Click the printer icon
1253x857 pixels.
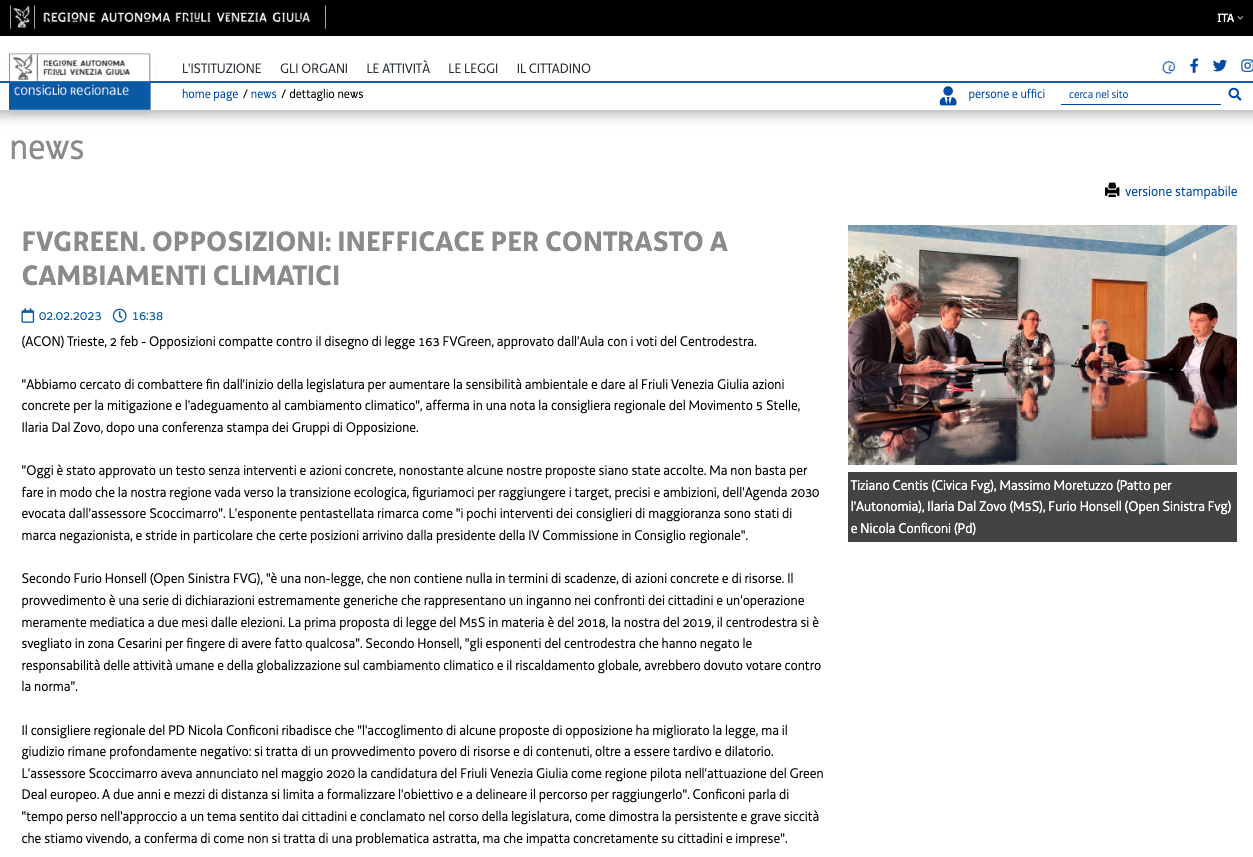(1112, 190)
